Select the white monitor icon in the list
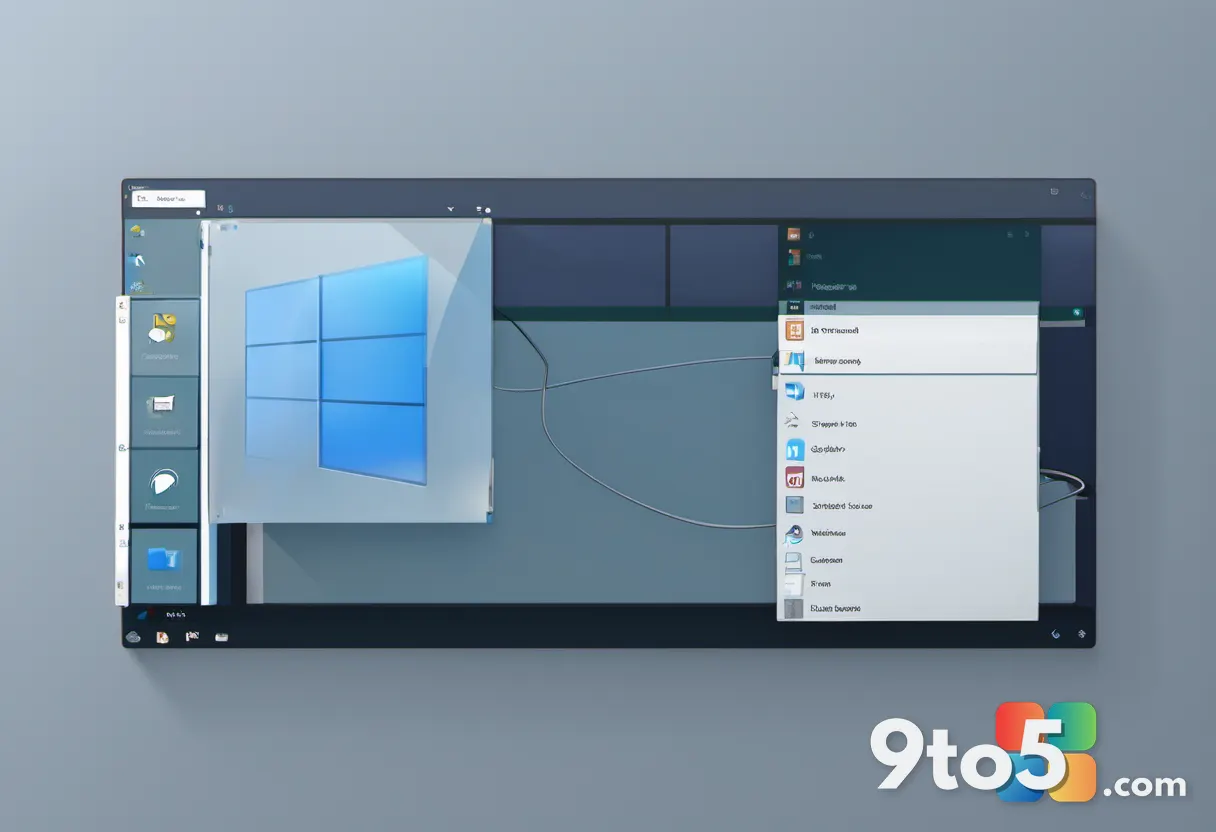Screen dimensions: 1216x832 pyautogui.click(x=793, y=560)
